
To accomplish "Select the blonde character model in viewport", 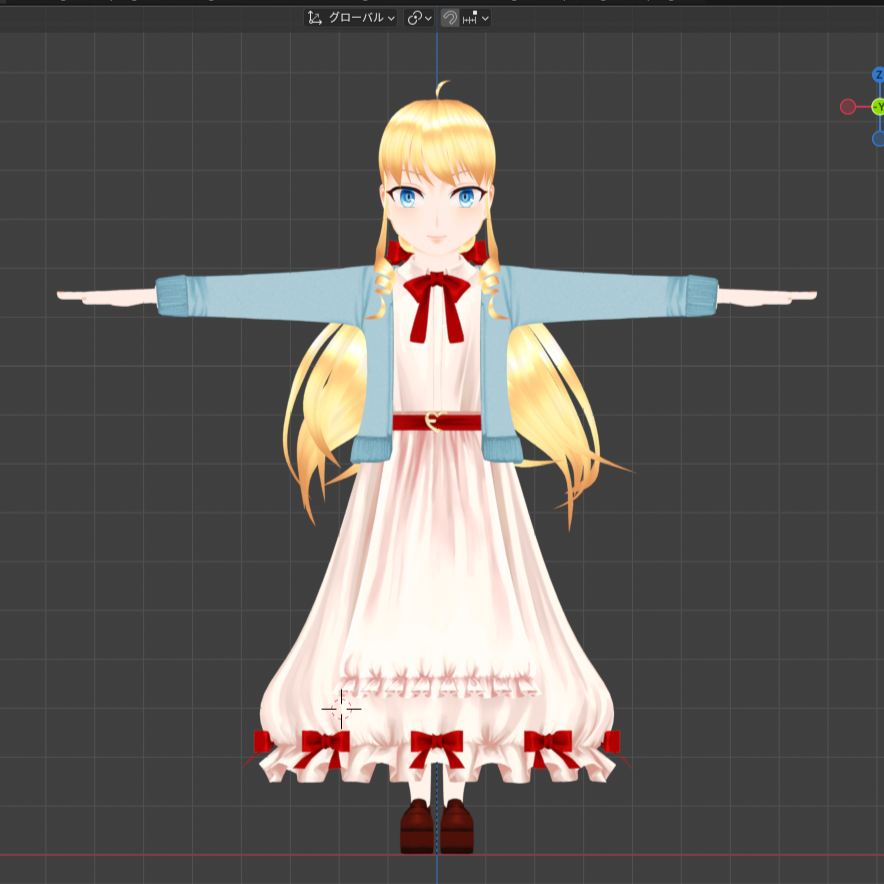I will tap(437, 468).
